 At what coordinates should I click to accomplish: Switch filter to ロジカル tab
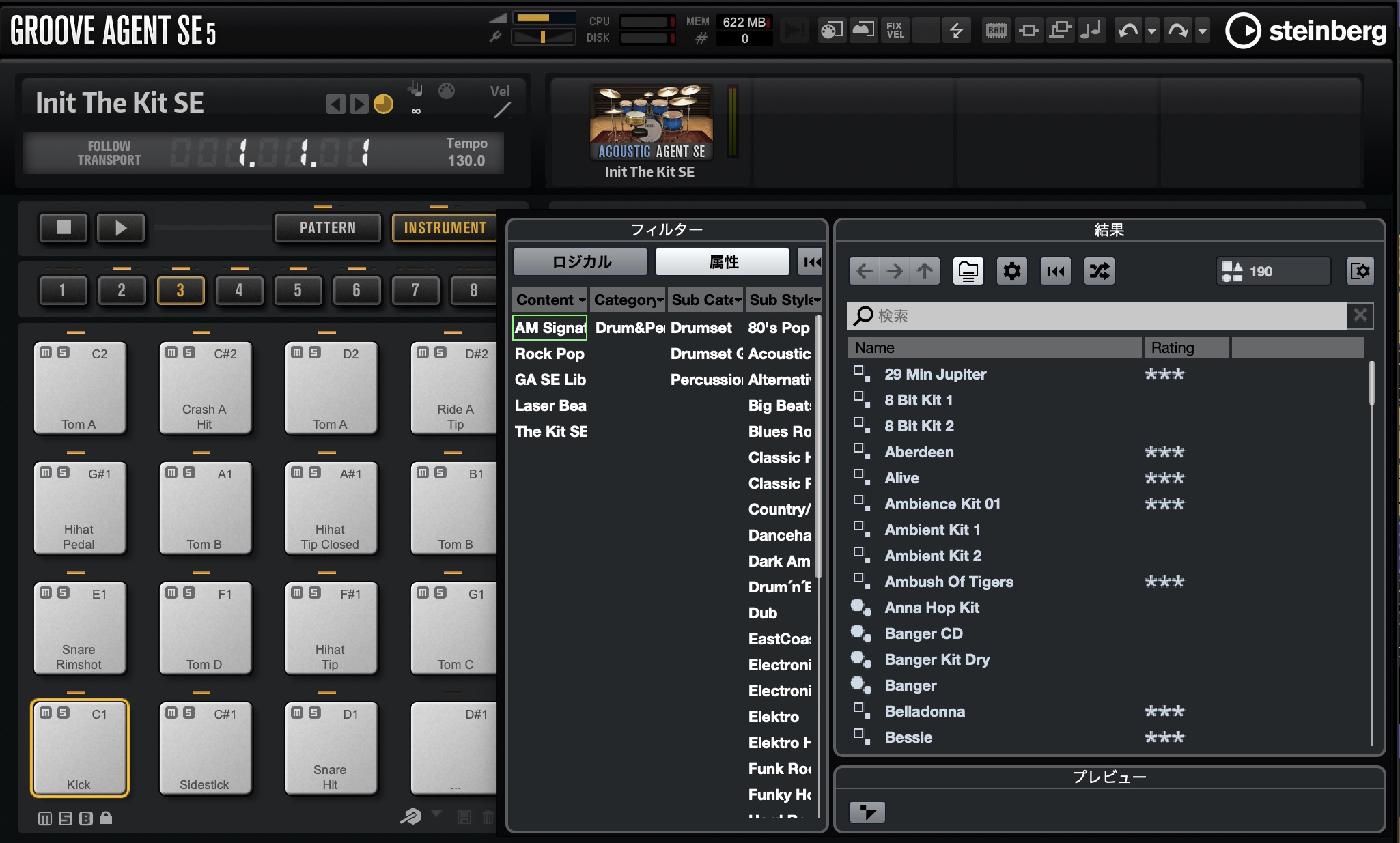coord(581,261)
